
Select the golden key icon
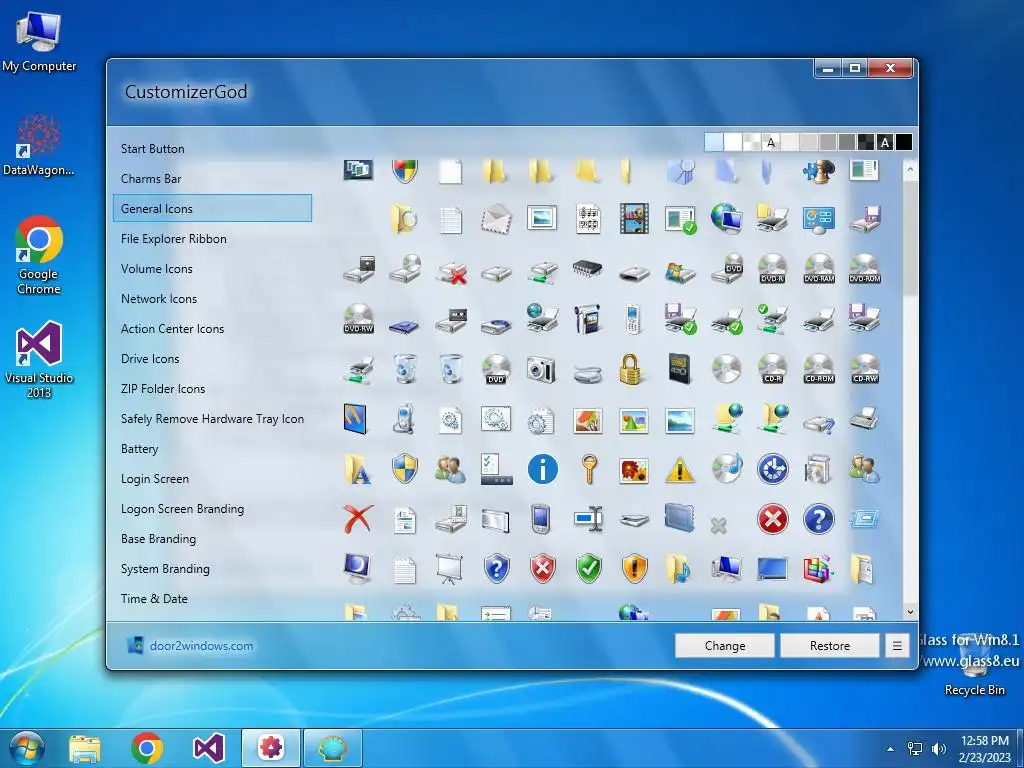[589, 469]
